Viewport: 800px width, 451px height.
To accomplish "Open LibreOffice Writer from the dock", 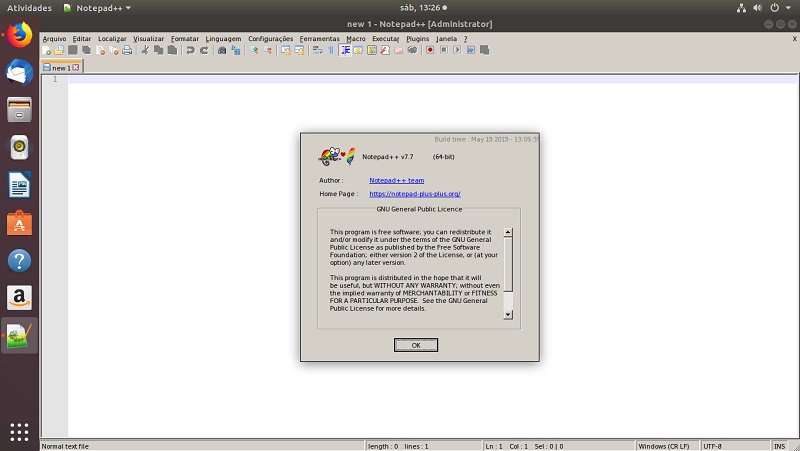I will point(19,185).
